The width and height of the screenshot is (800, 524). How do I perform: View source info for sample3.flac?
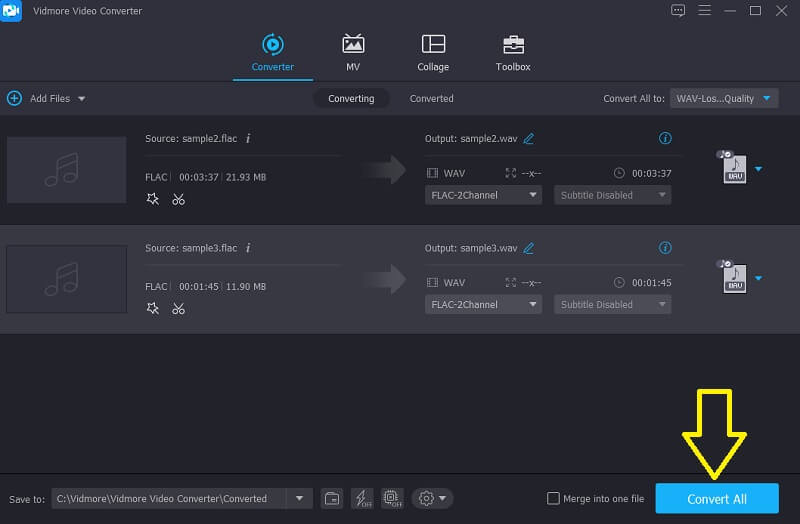click(x=248, y=248)
